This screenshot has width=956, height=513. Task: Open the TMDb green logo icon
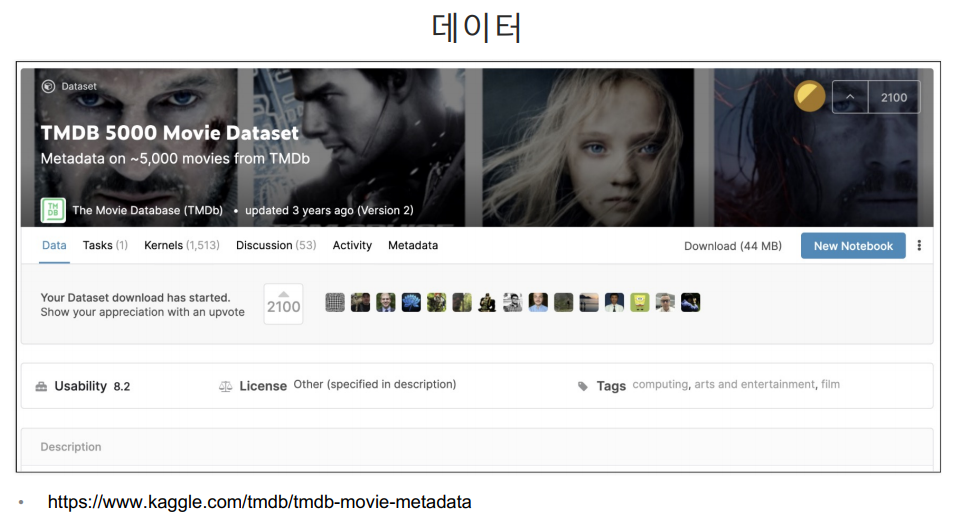click(53, 210)
